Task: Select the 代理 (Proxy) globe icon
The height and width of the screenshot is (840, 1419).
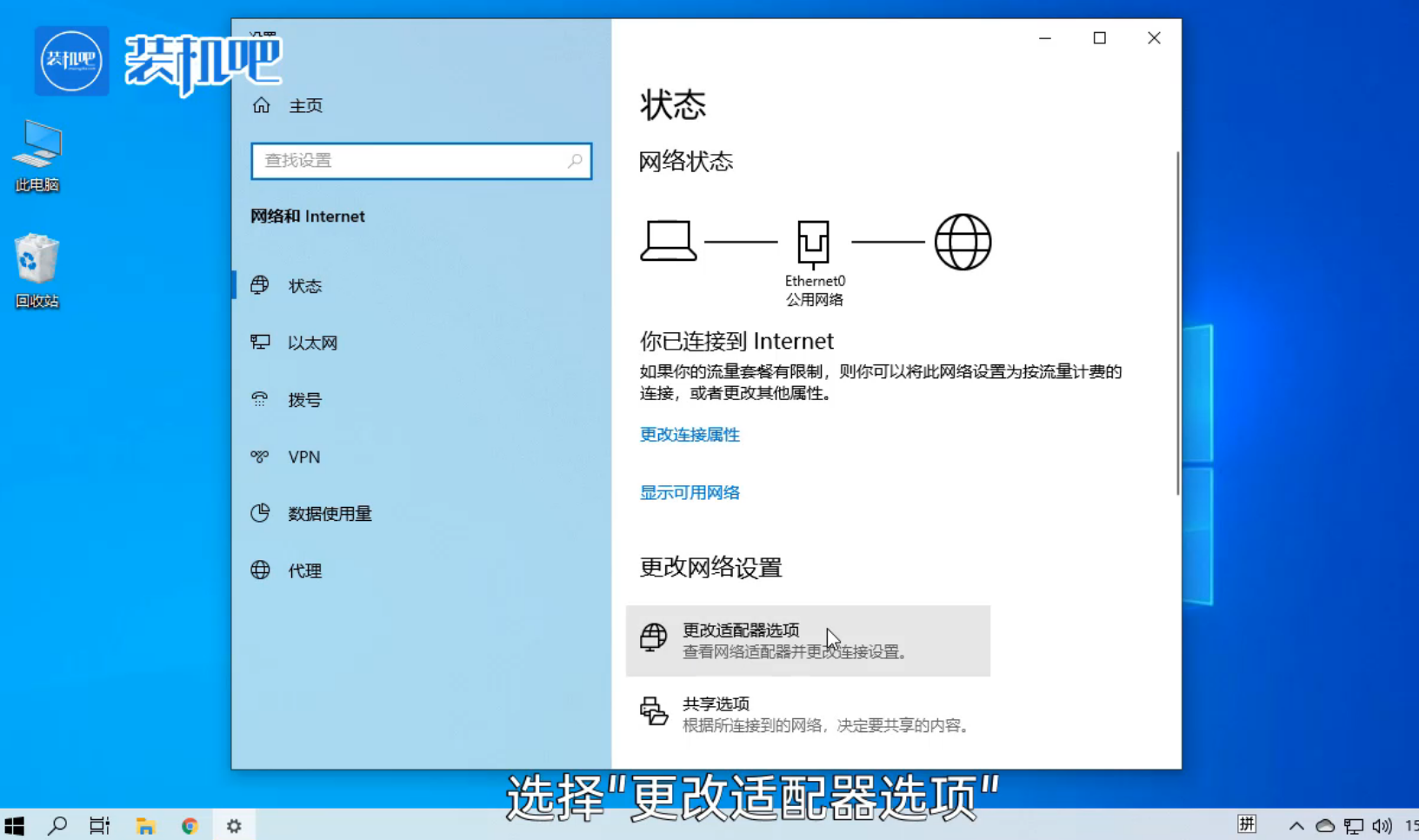Action: [x=260, y=570]
